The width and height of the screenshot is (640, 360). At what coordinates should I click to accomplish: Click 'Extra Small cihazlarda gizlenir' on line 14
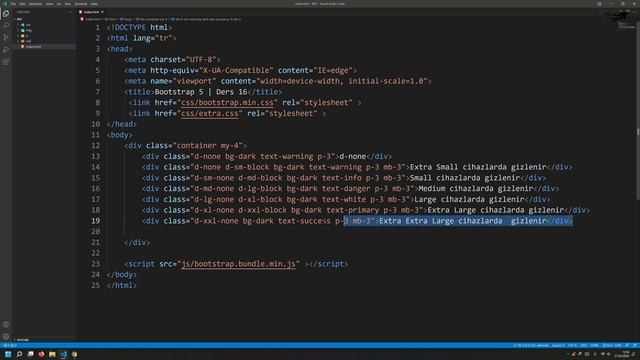coord(478,167)
